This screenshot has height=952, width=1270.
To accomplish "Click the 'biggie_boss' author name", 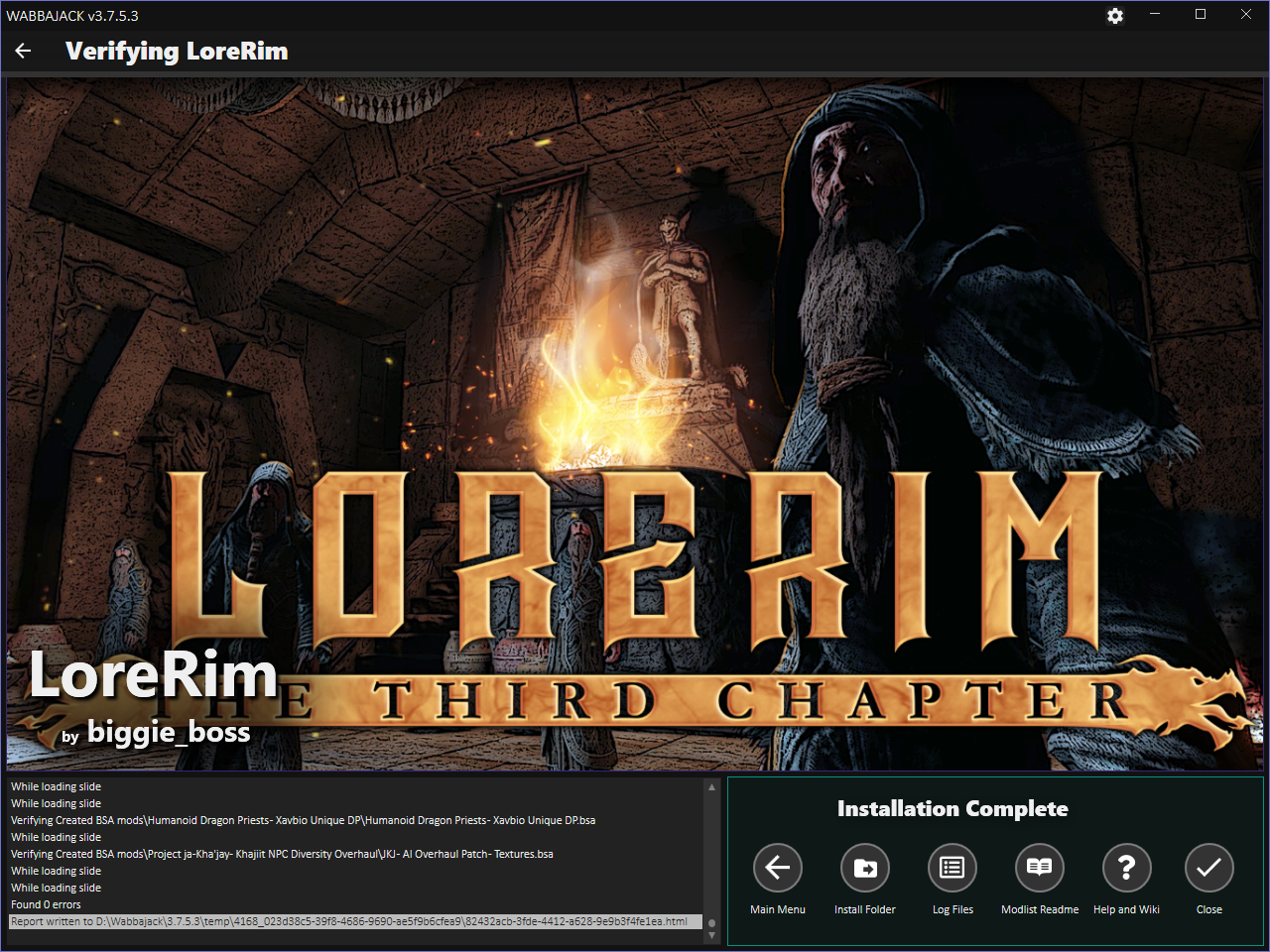I will point(169,732).
